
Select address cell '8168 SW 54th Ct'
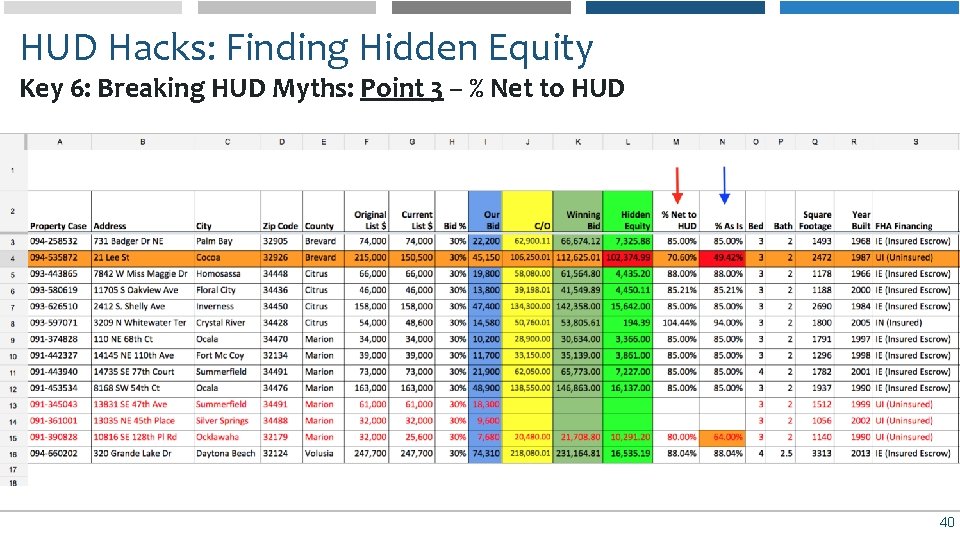143,388
